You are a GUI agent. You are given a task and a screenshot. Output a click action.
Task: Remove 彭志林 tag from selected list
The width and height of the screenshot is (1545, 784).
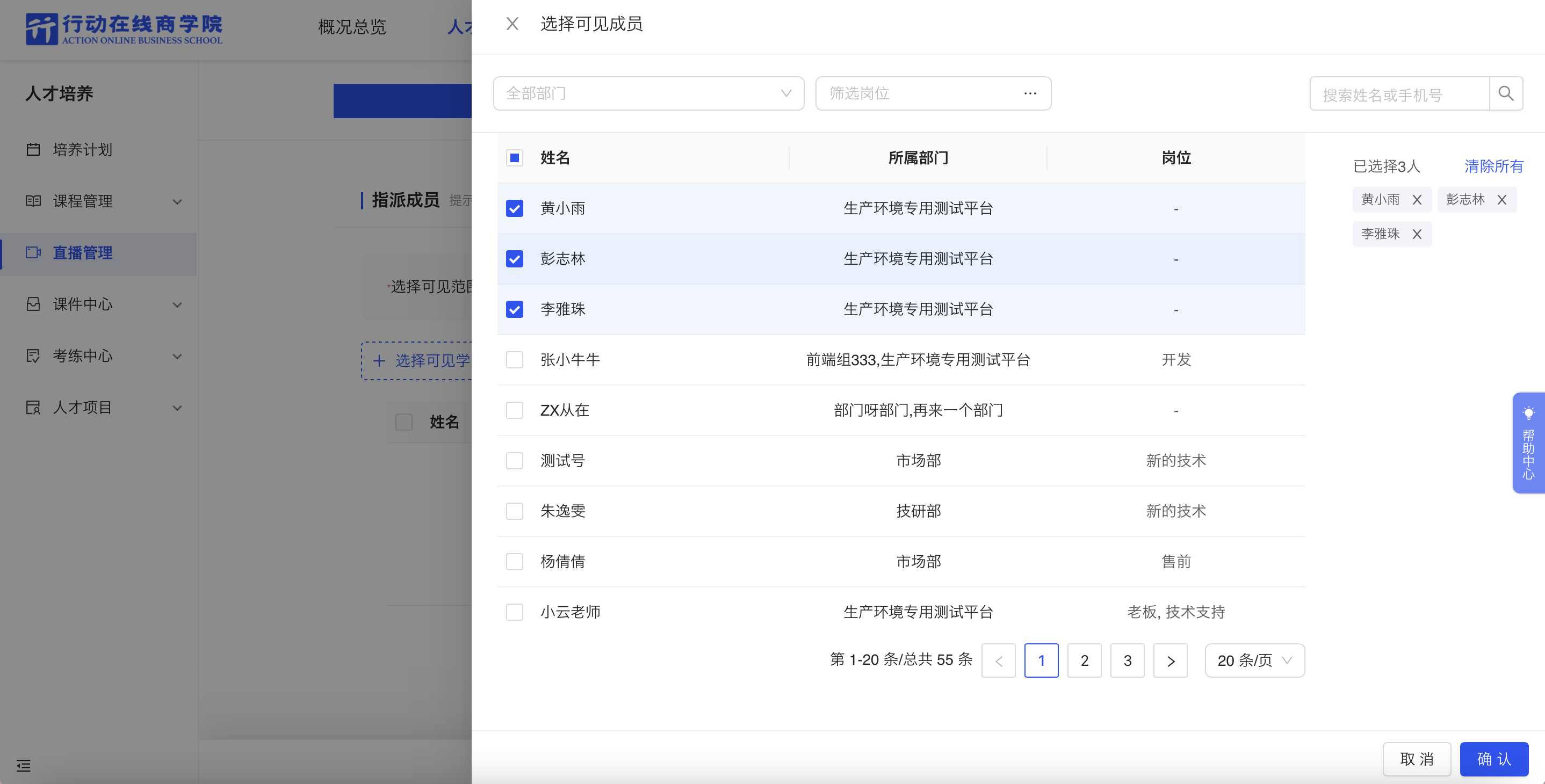1501,200
